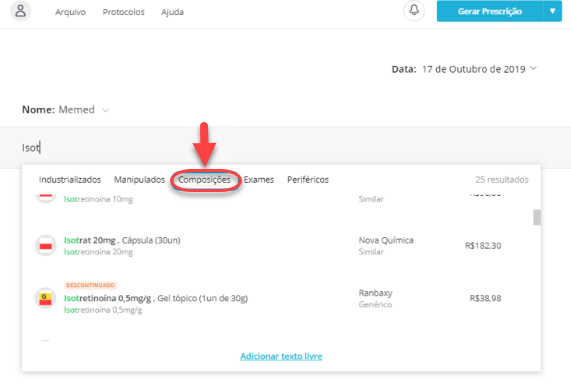Click the DESCONTINUADO badge
The image size is (571, 391).
pos(91,285)
